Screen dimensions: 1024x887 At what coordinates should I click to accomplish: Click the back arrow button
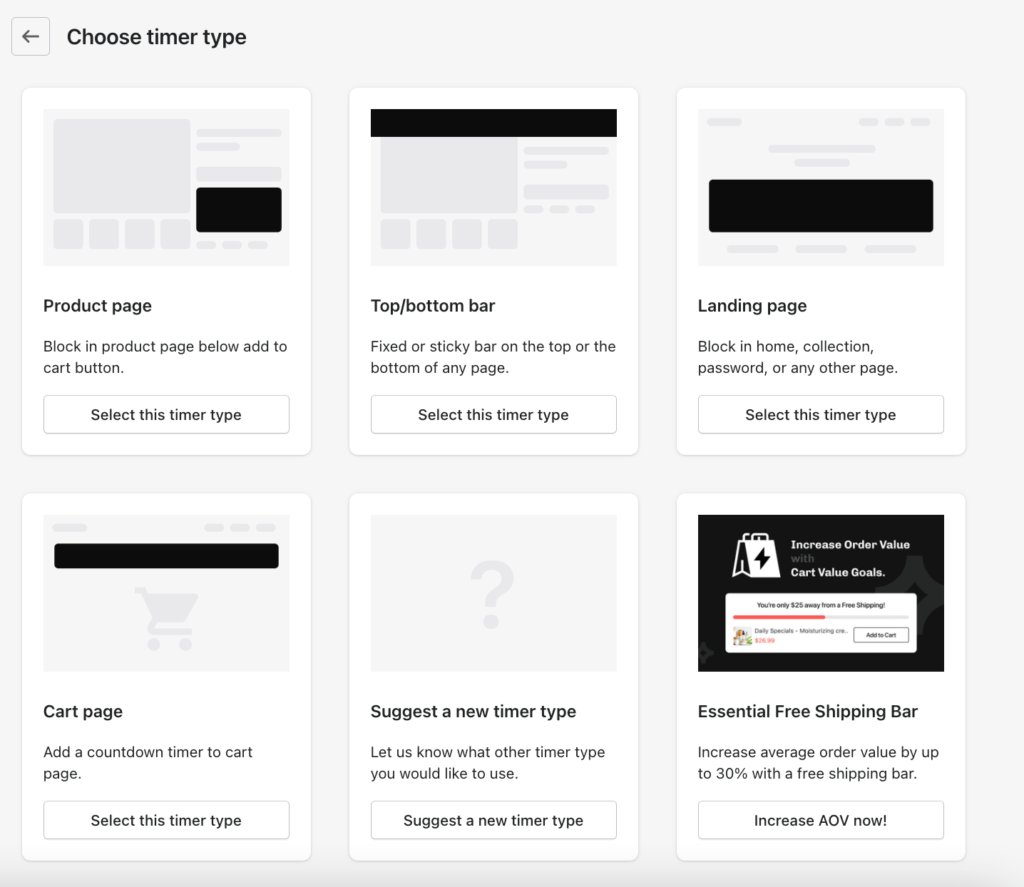pyautogui.click(x=30, y=37)
